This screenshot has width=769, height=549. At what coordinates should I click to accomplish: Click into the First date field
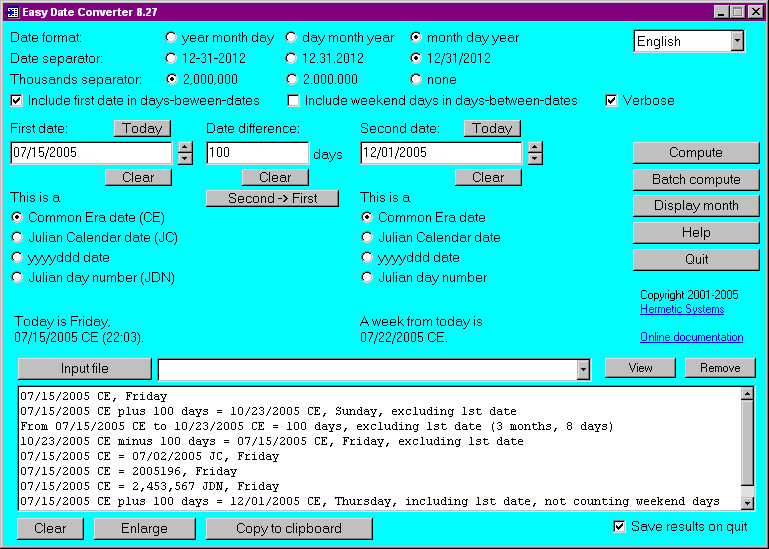coord(91,153)
